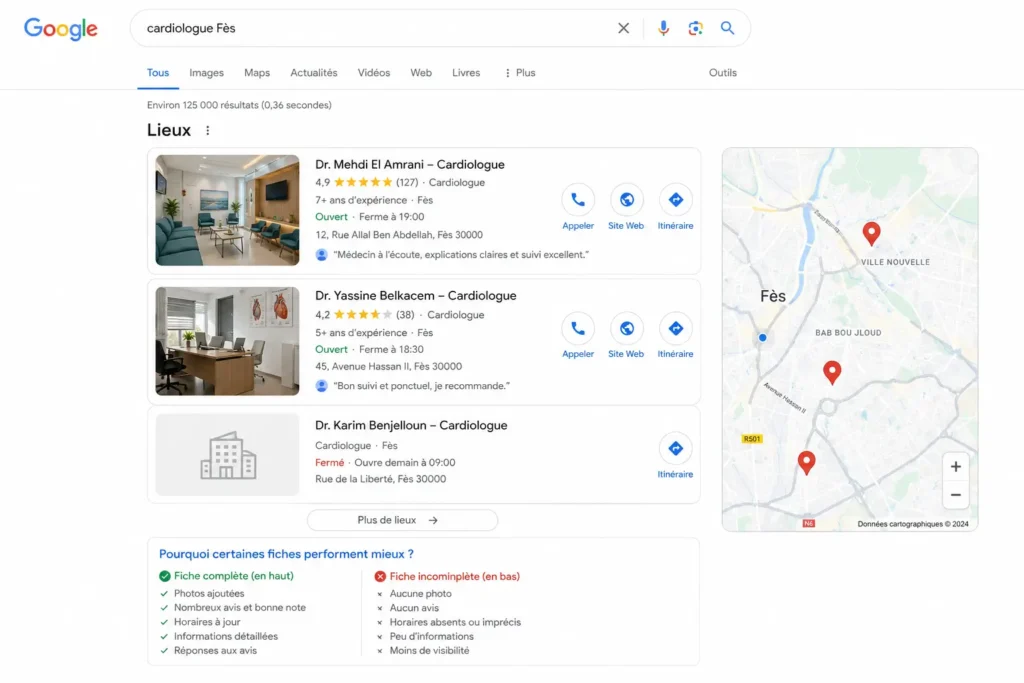Image resolution: width=1024 pixels, height=683 pixels.
Task: Open Dr. Karim Benjelloun – Cardiologue listing
Action: point(411,425)
